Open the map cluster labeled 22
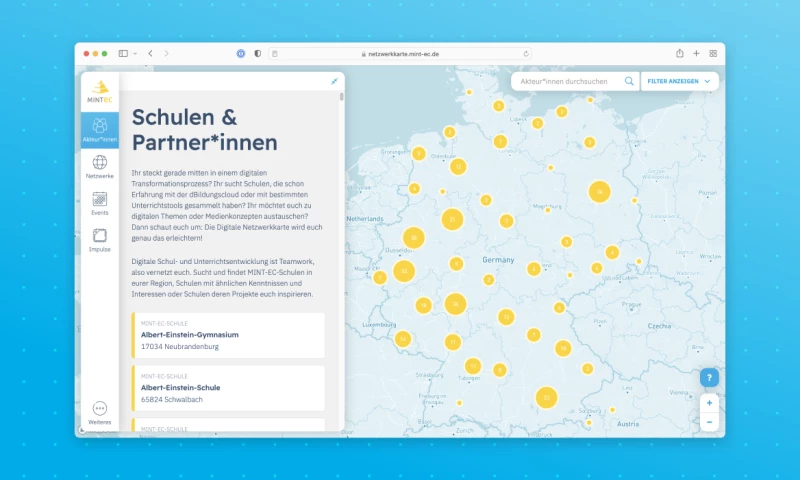Screen dimensions: 800x480 [546, 398]
